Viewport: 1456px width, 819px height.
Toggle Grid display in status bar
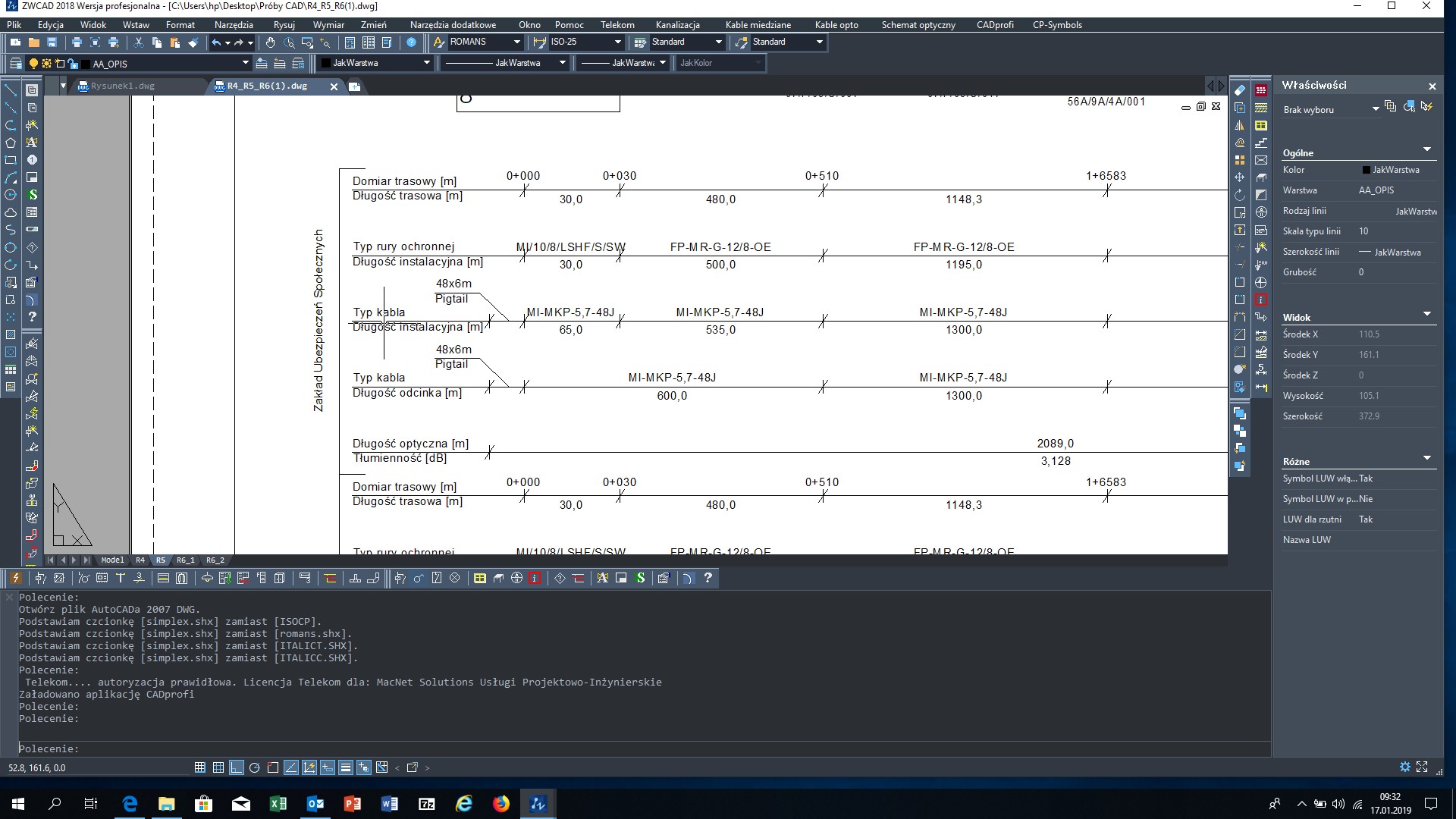pos(218,767)
